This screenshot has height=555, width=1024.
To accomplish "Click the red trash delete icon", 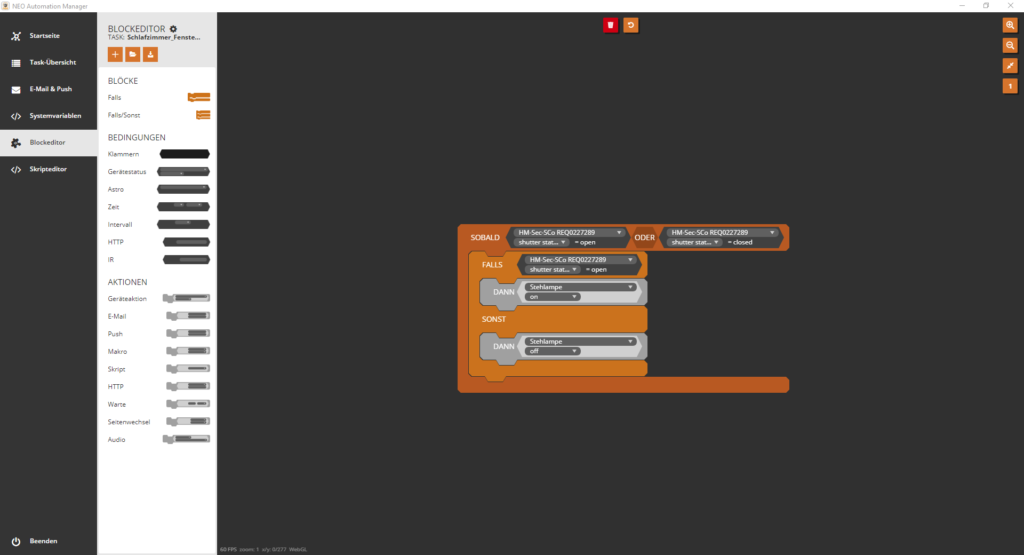I will coord(610,25).
